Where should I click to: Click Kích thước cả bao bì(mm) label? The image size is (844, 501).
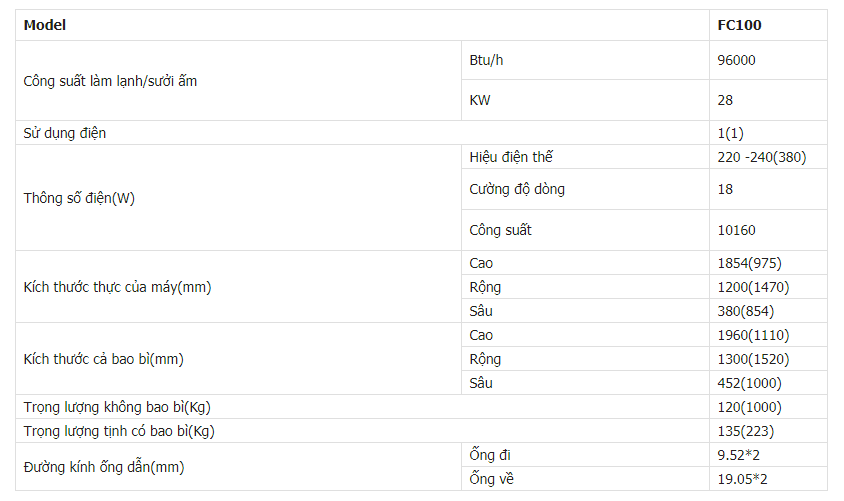coord(103,358)
